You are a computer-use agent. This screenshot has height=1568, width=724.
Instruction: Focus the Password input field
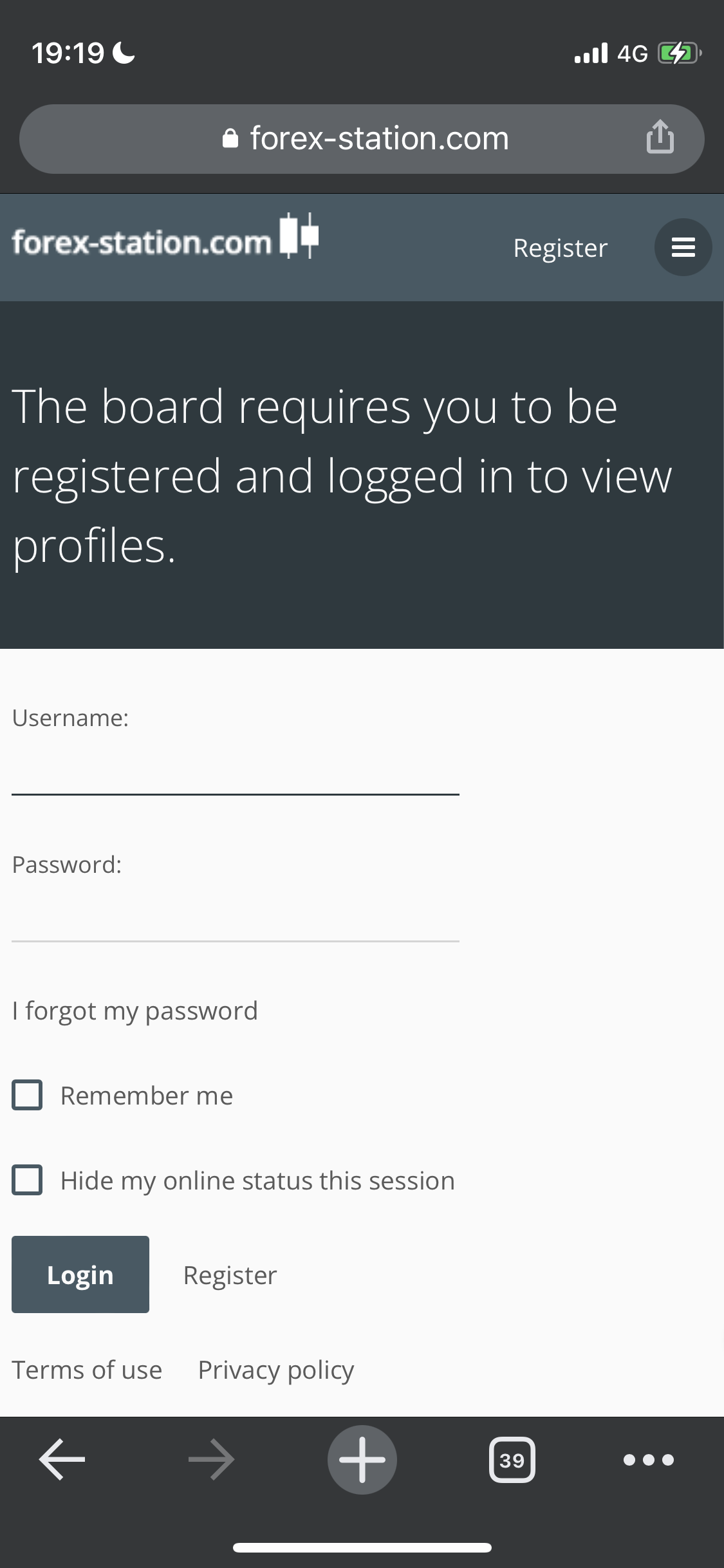coord(235,917)
